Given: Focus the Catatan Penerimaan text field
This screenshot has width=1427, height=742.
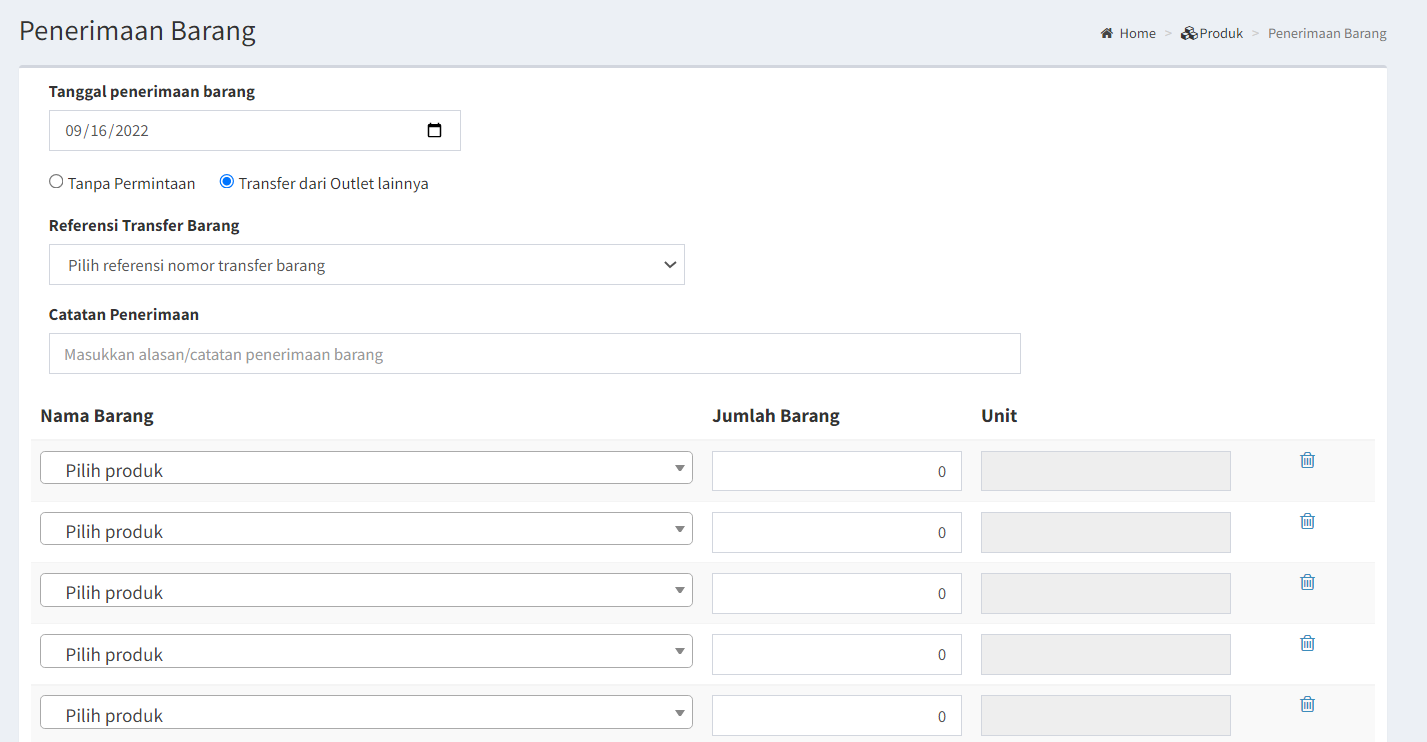Looking at the screenshot, I should pyautogui.click(x=535, y=354).
